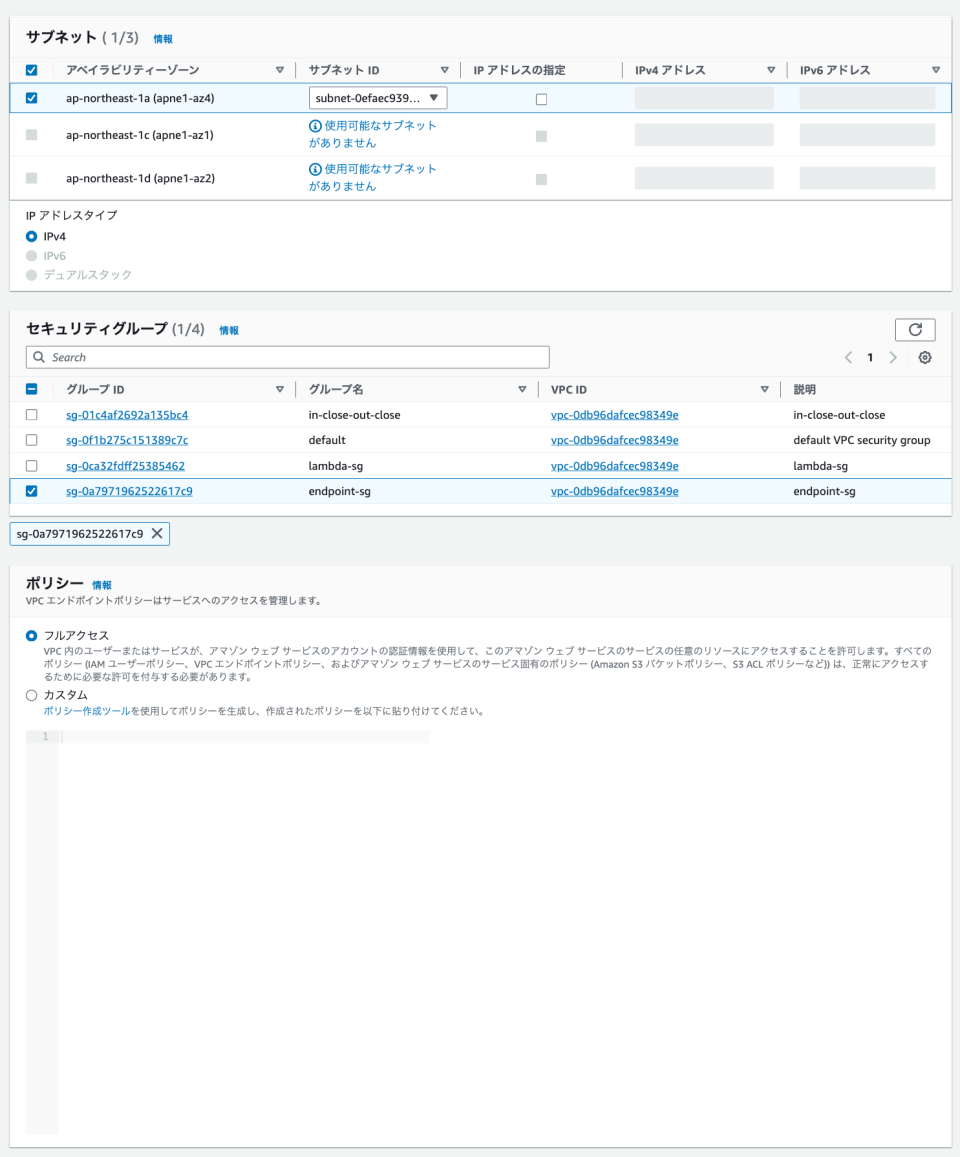
Task: Check the default security group checkbox
Action: coord(31,440)
